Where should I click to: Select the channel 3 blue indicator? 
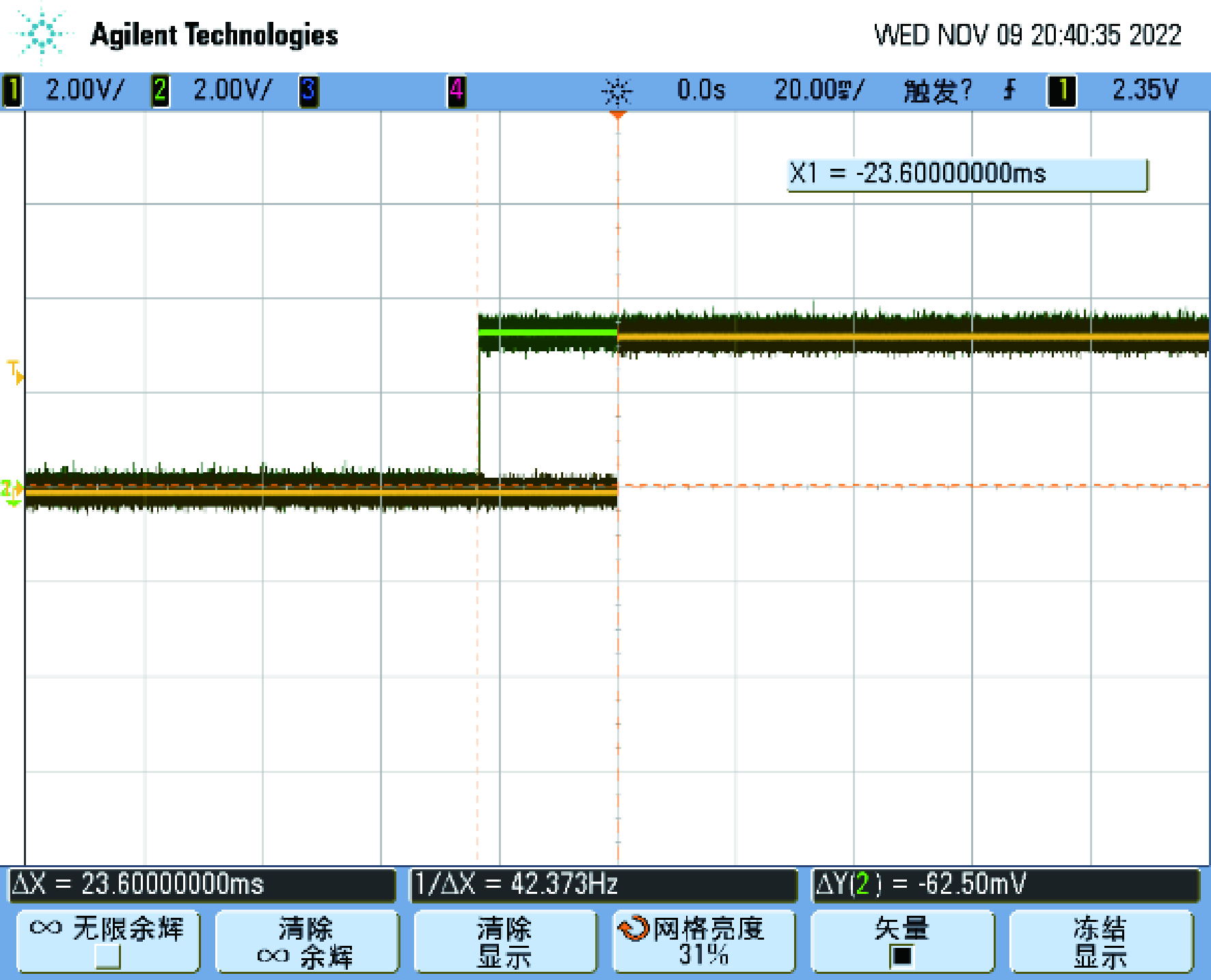(309, 91)
